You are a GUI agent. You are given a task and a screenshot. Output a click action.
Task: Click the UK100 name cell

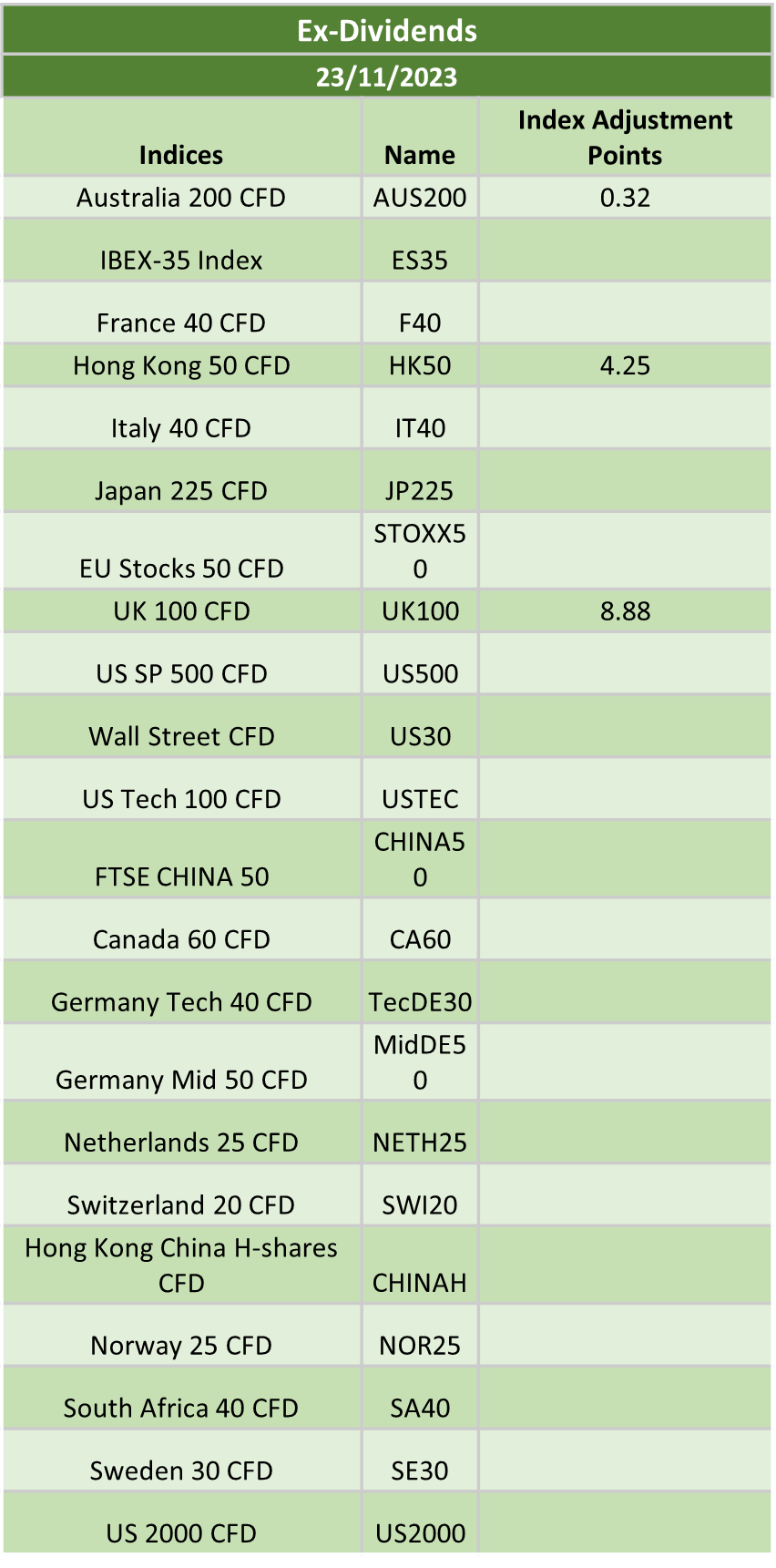[420, 610]
